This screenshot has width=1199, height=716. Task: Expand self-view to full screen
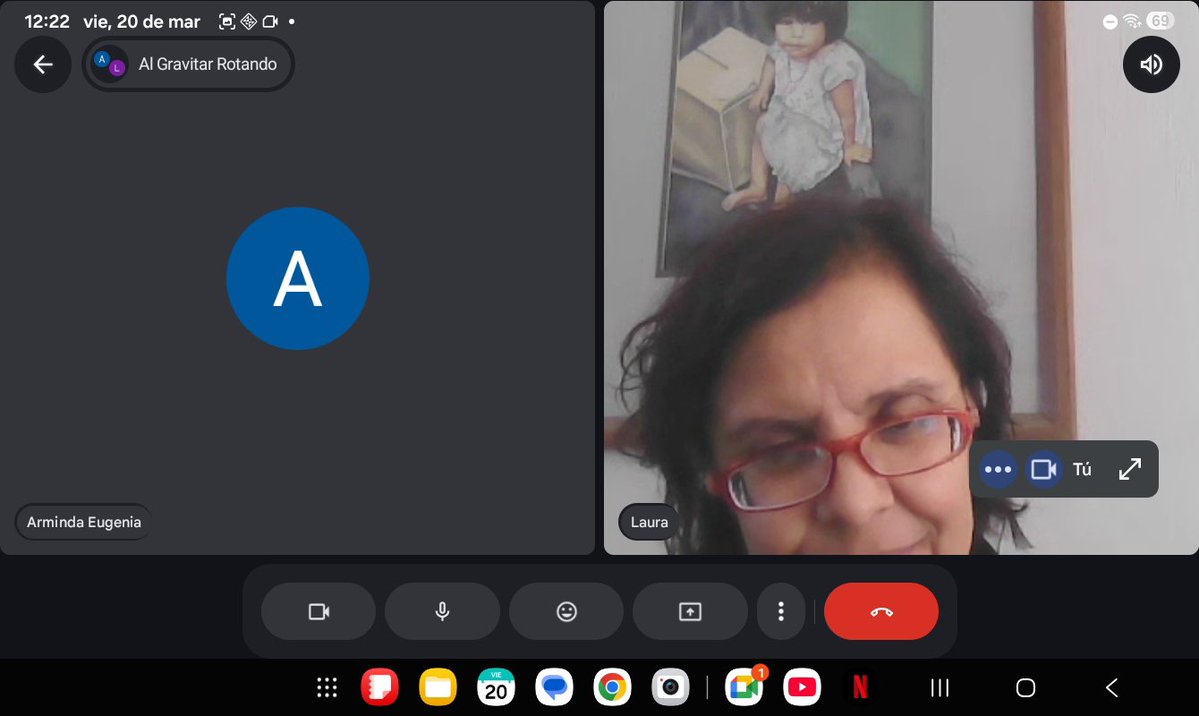point(1129,469)
